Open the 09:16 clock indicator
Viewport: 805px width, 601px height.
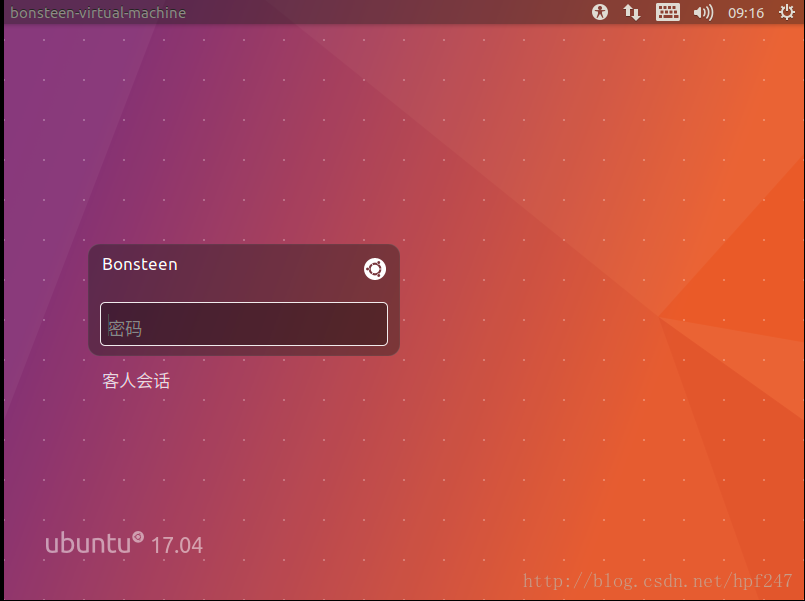click(x=746, y=13)
